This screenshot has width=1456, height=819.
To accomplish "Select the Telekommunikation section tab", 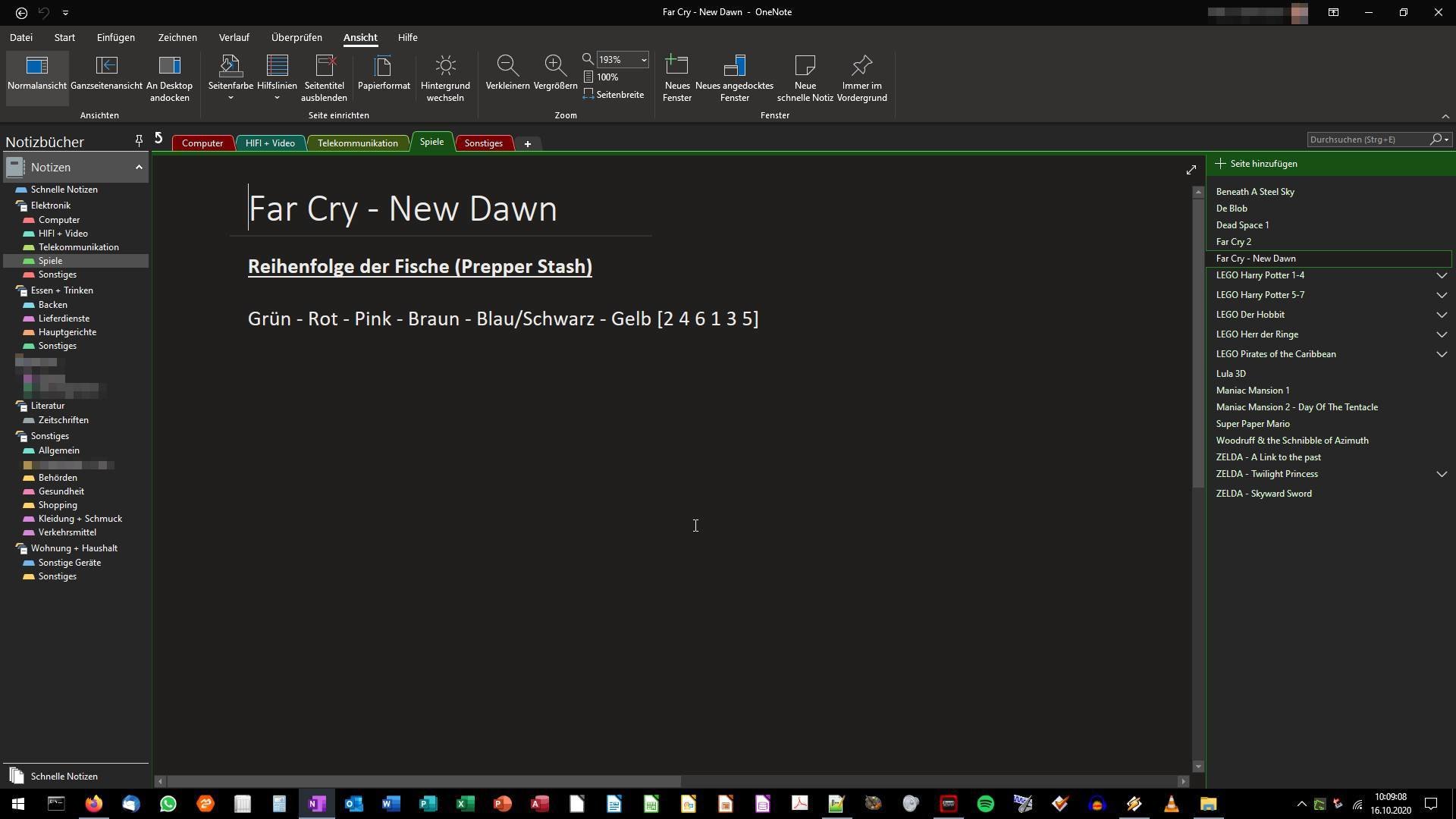I will (357, 143).
